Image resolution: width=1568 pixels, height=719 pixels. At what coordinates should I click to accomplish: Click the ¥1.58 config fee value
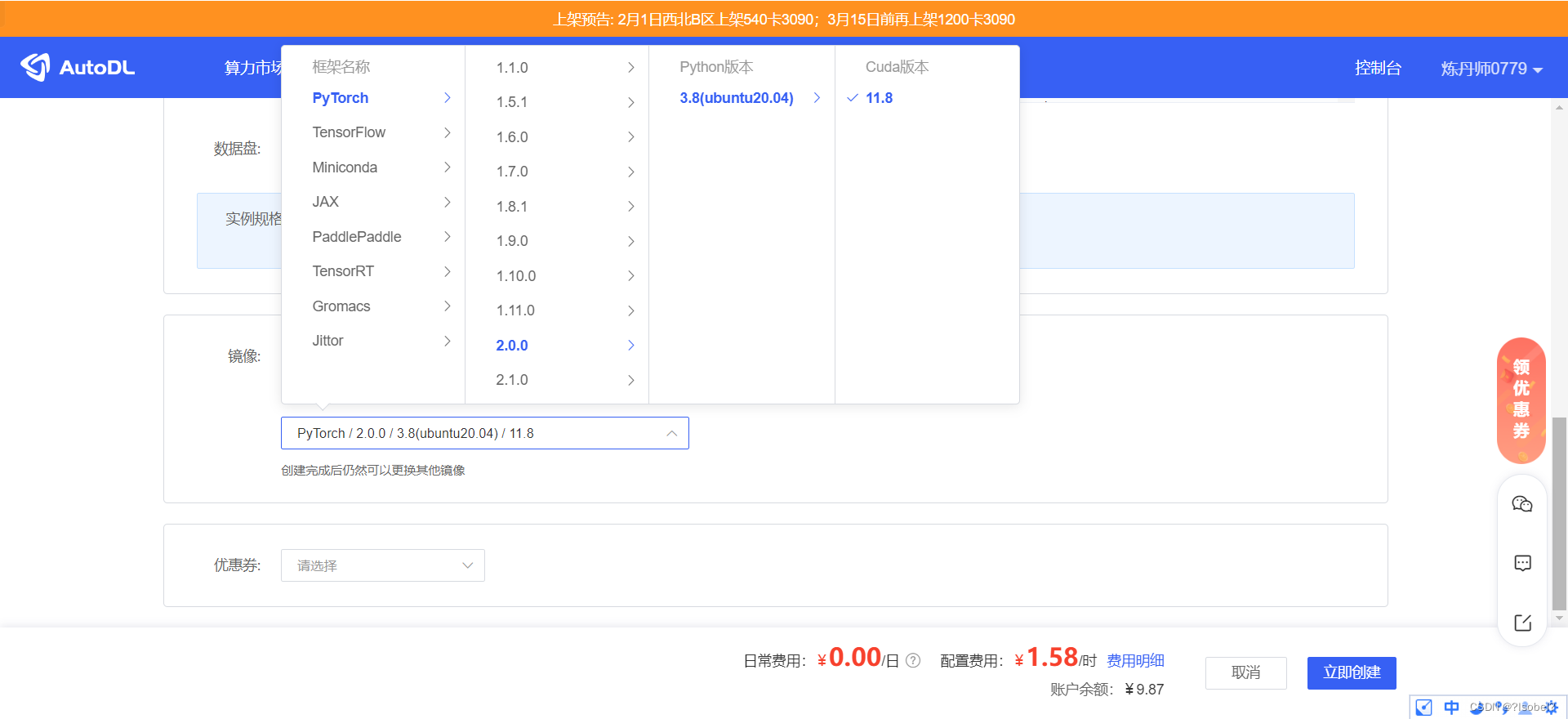pyautogui.click(x=1046, y=658)
